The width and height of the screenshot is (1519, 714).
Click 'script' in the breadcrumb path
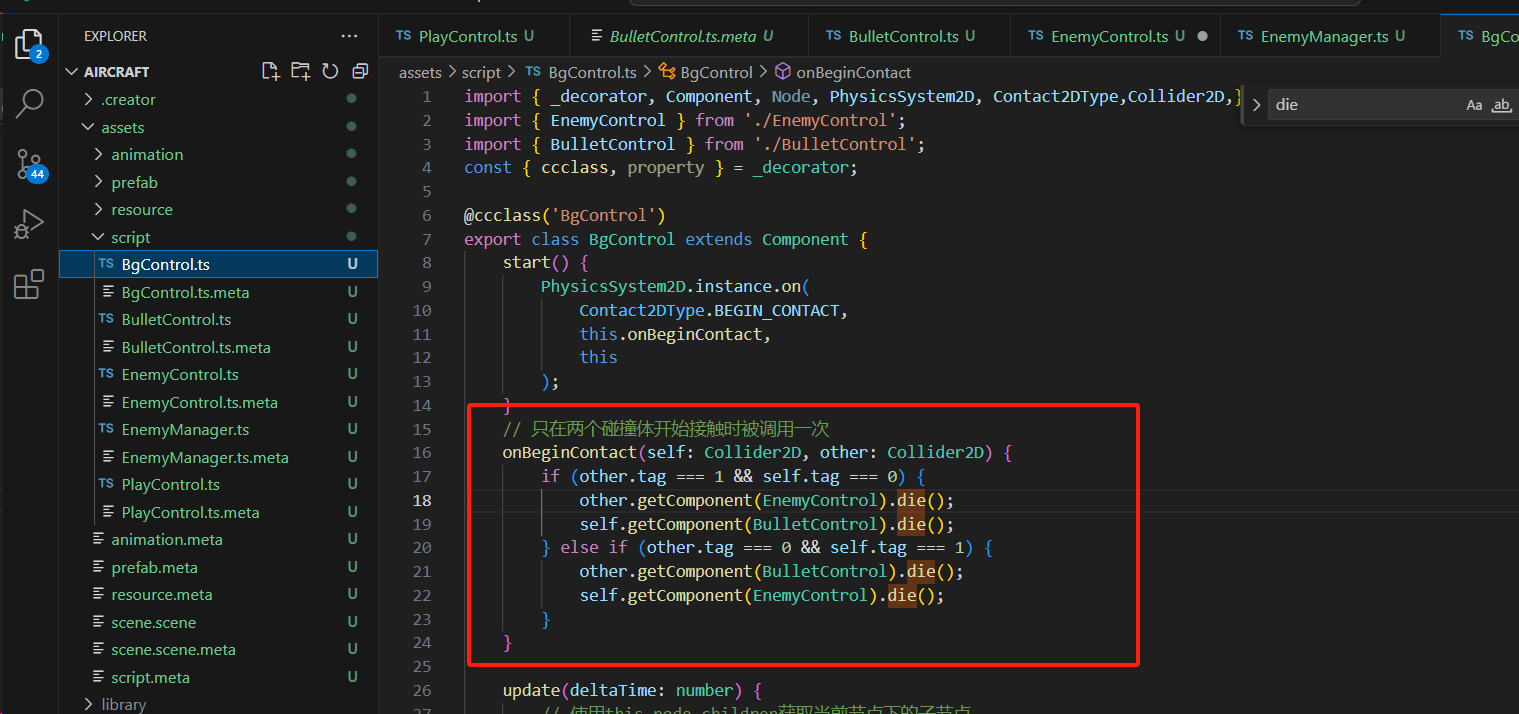[481, 72]
